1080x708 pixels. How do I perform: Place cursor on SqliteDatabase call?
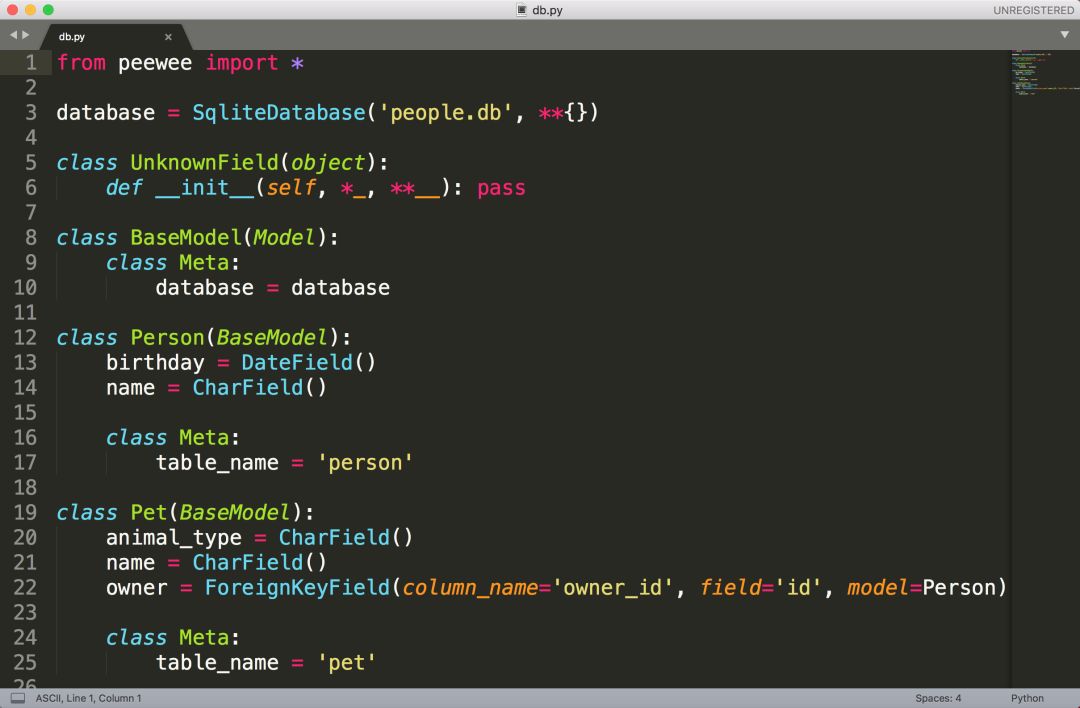coord(278,112)
